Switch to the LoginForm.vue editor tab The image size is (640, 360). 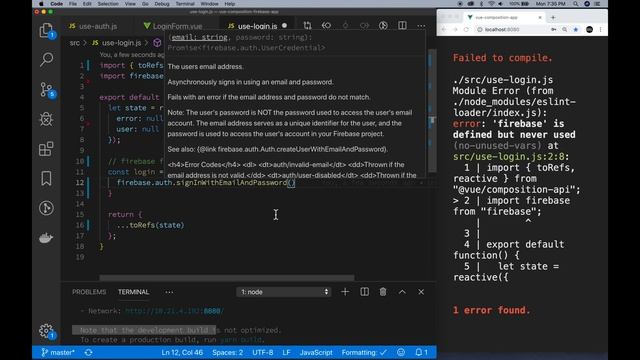(x=173, y=26)
